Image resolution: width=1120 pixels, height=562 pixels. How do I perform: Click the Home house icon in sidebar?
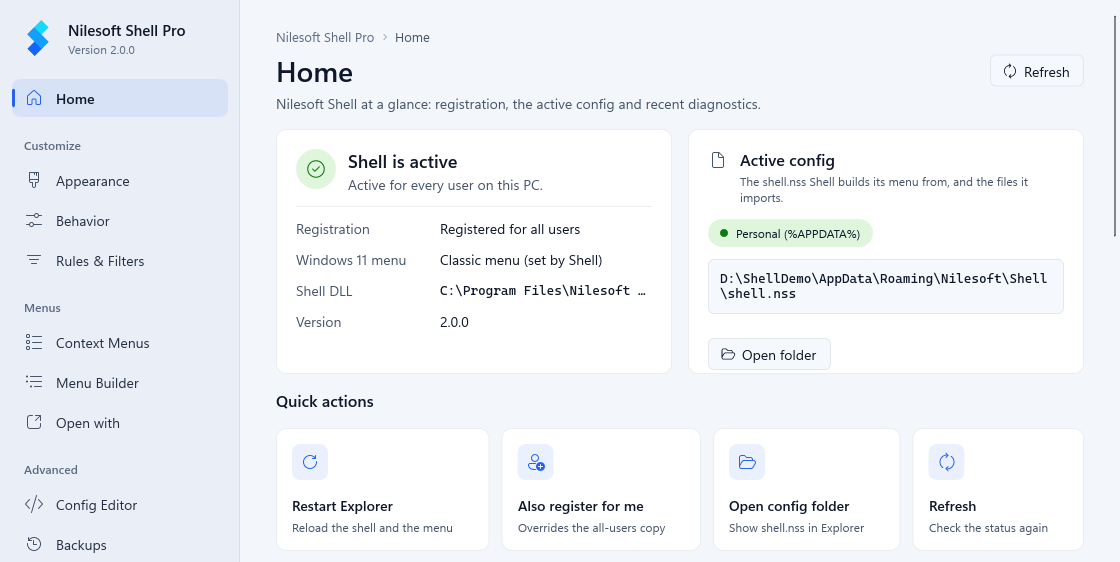click(34, 99)
